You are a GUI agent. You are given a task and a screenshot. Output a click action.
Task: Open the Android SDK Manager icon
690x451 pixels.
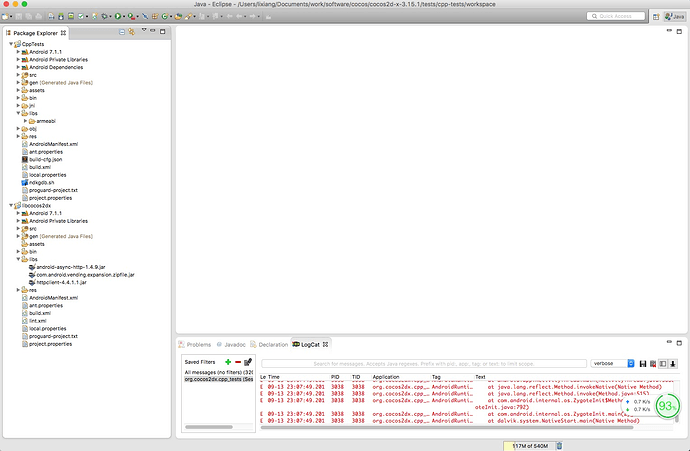pos(61,16)
